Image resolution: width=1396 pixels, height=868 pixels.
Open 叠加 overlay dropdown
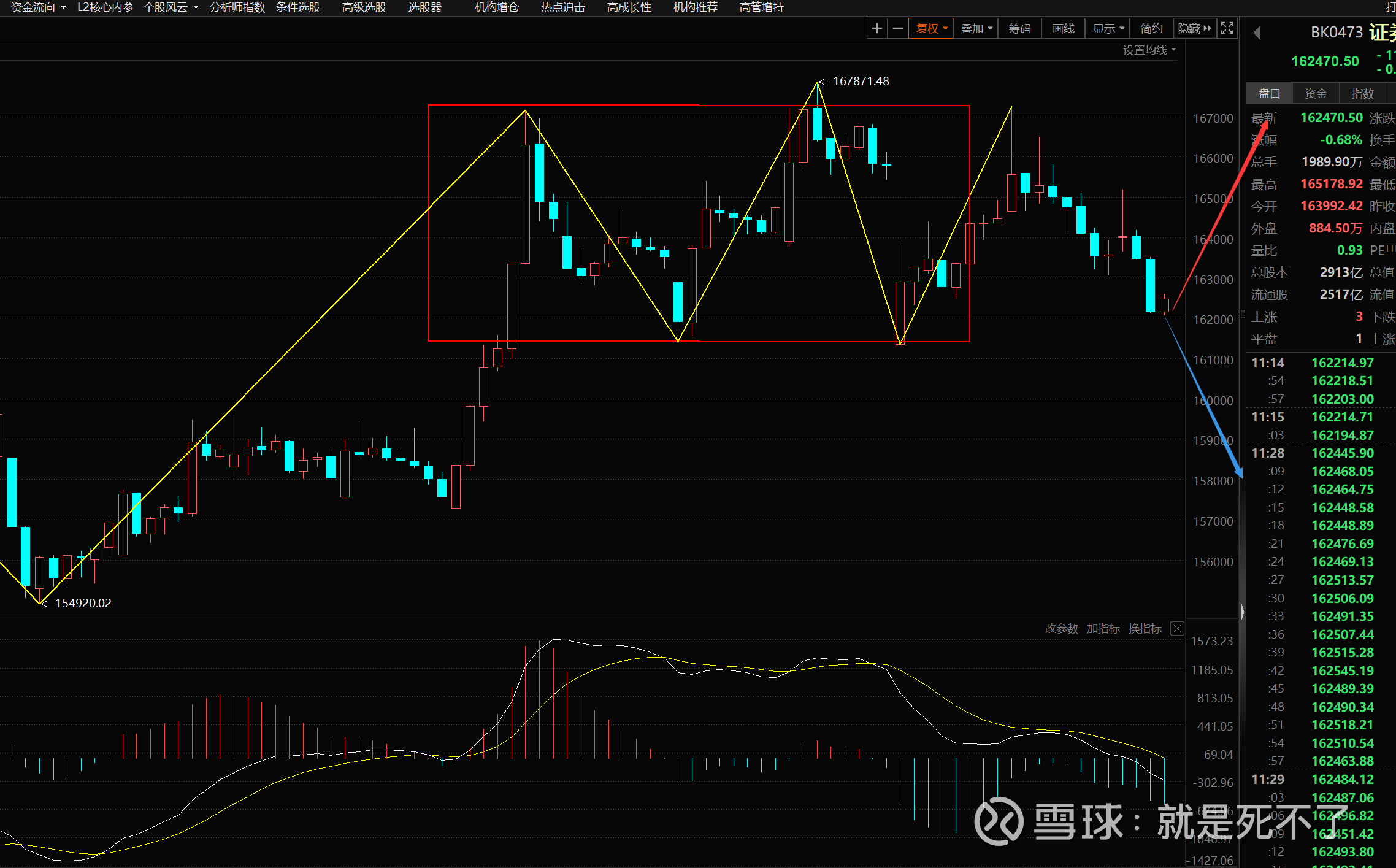976,28
